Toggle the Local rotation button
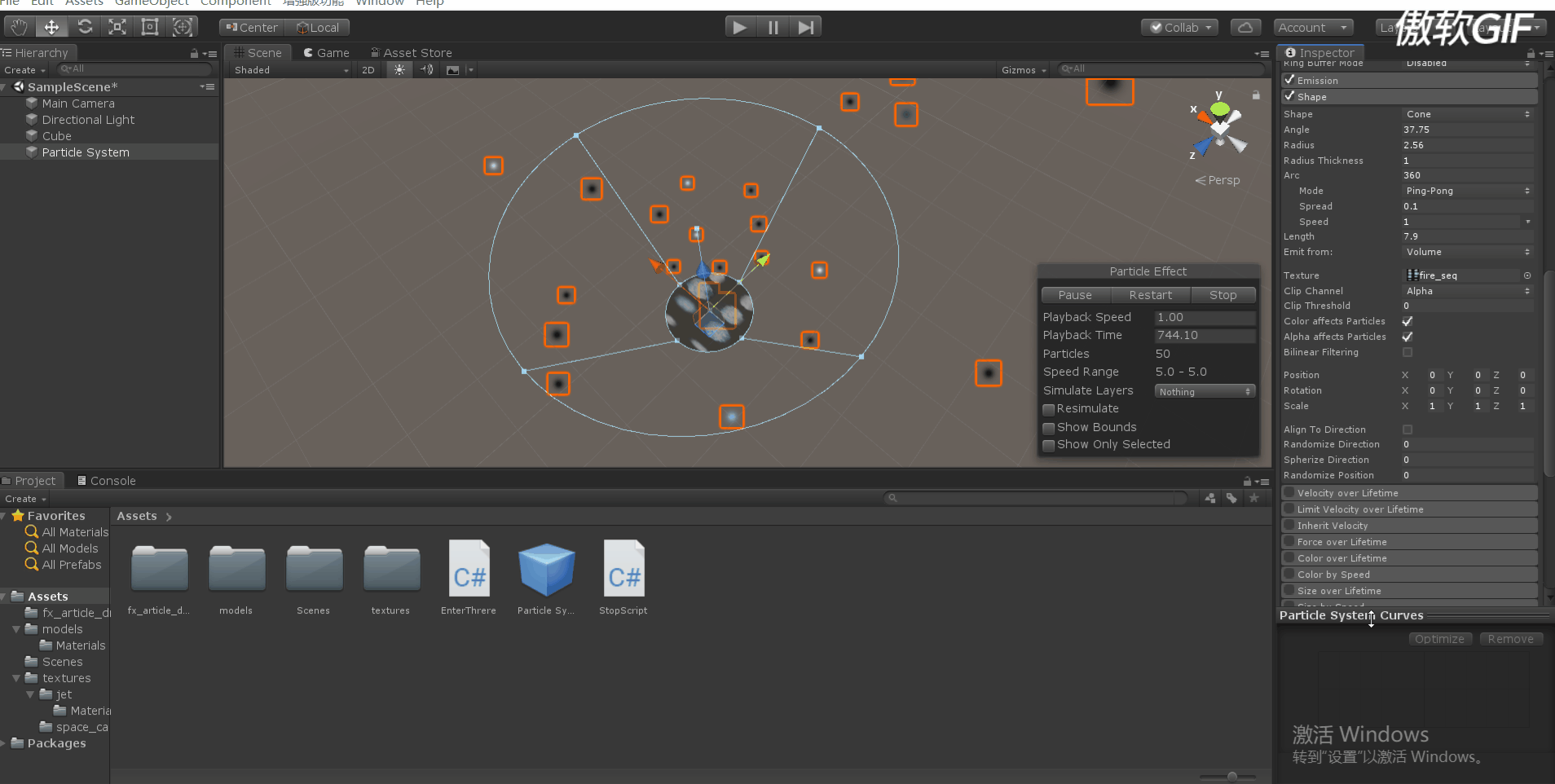Image resolution: width=1555 pixels, height=784 pixels. pyautogui.click(x=318, y=27)
